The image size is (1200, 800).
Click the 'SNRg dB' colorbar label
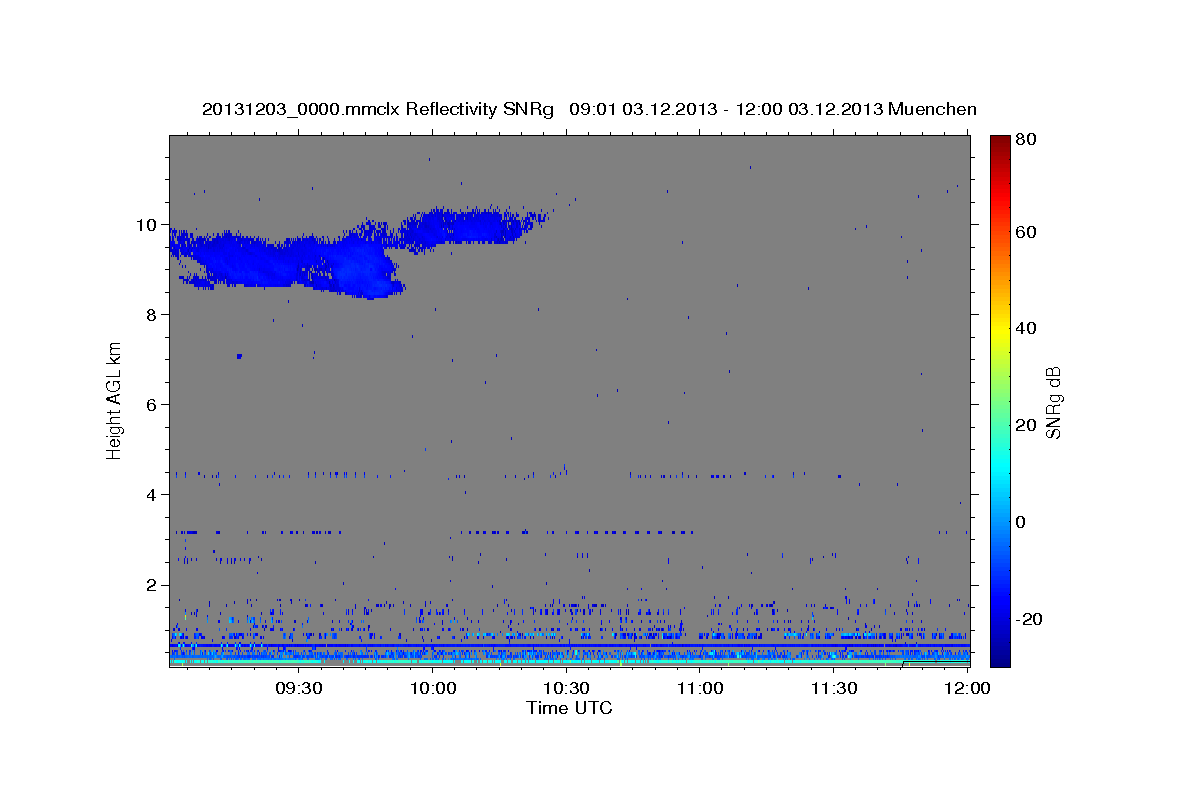pos(1052,401)
